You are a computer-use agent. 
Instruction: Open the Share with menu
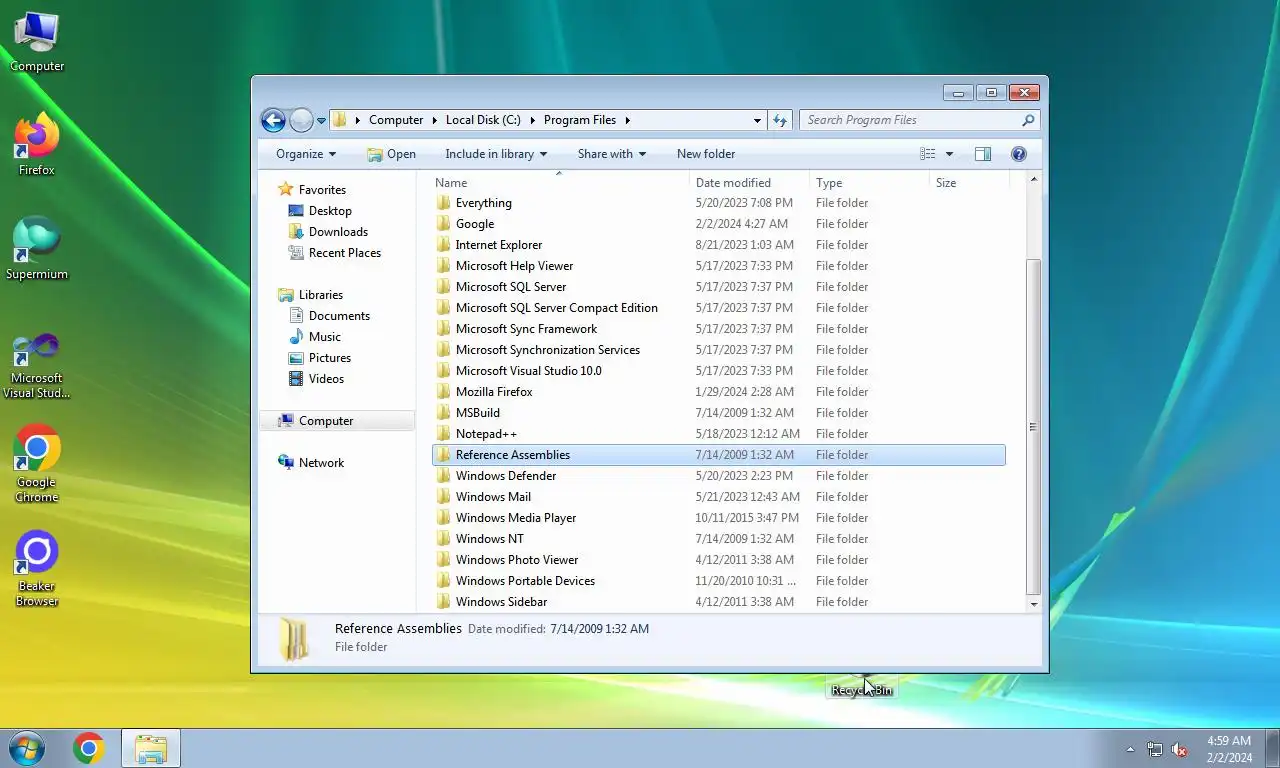point(612,154)
